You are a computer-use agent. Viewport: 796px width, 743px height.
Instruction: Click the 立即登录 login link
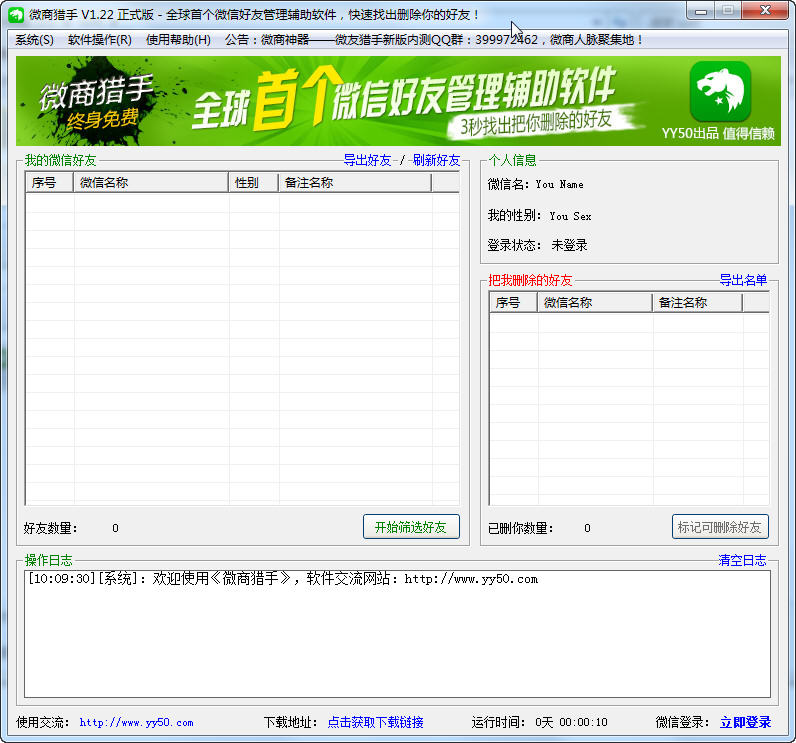point(745,722)
